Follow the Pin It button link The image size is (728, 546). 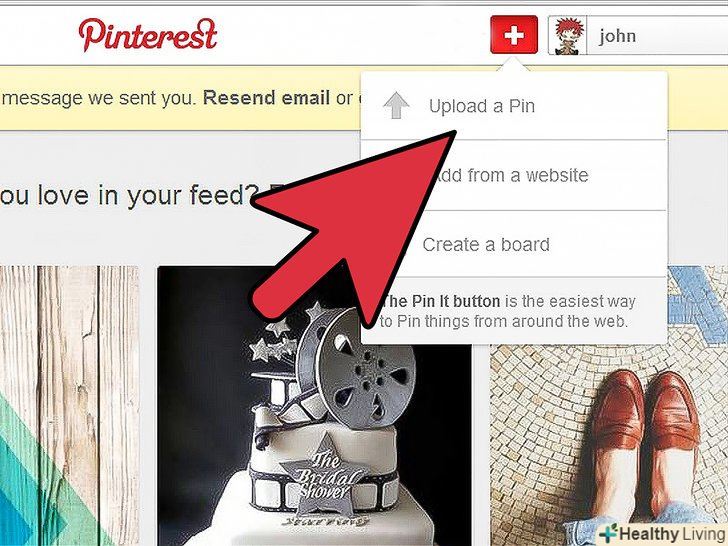coord(441,301)
